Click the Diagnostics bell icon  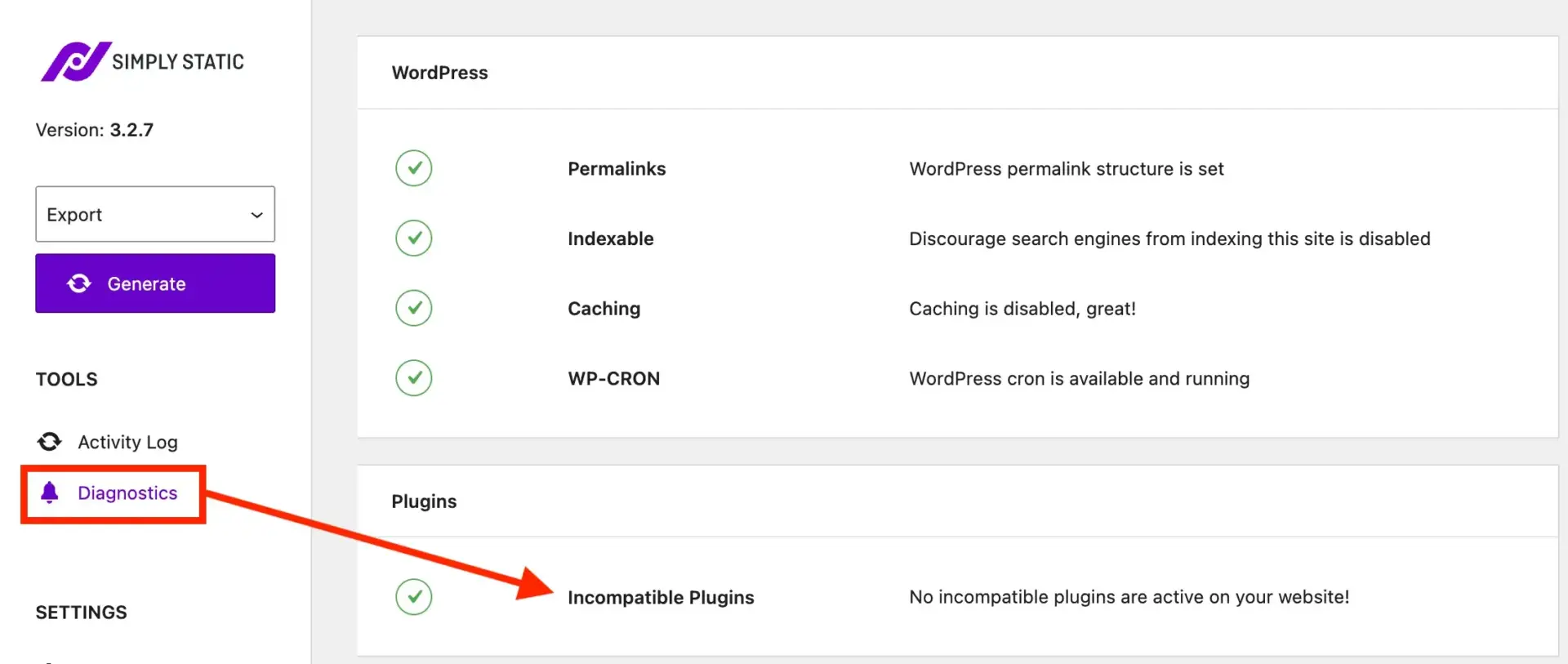[51, 492]
